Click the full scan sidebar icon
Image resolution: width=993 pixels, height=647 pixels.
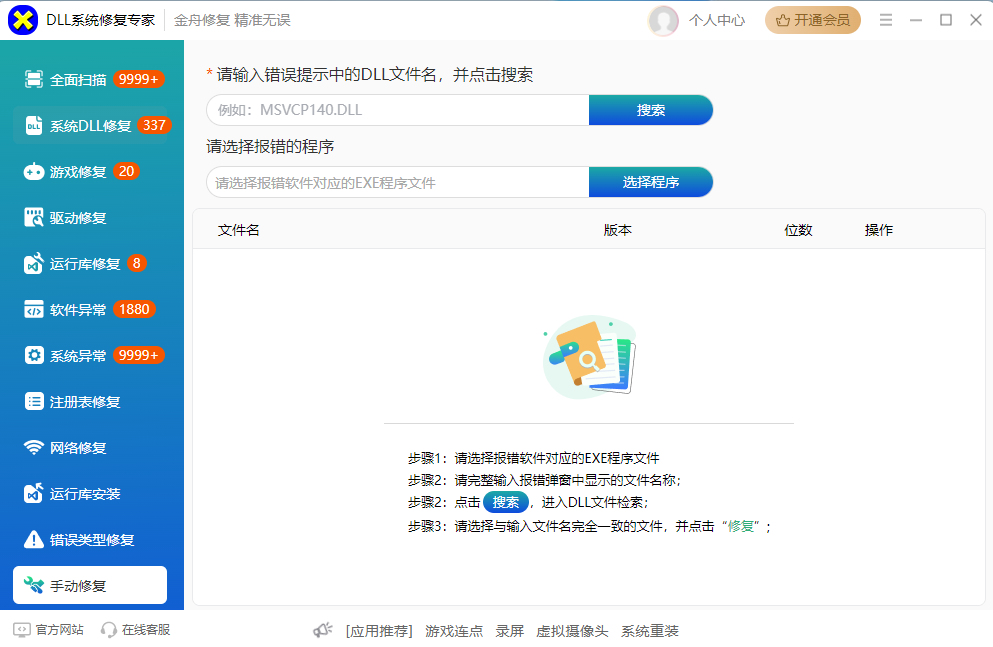click(x=34, y=80)
